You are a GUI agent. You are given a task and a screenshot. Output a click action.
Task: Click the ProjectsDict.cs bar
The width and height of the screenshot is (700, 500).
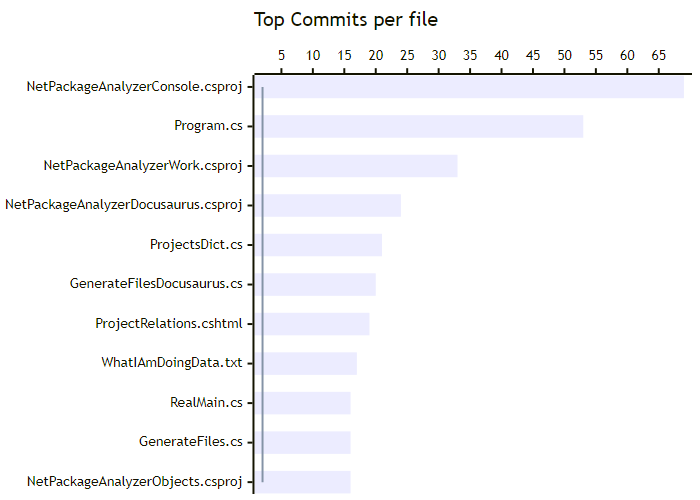(x=318, y=245)
